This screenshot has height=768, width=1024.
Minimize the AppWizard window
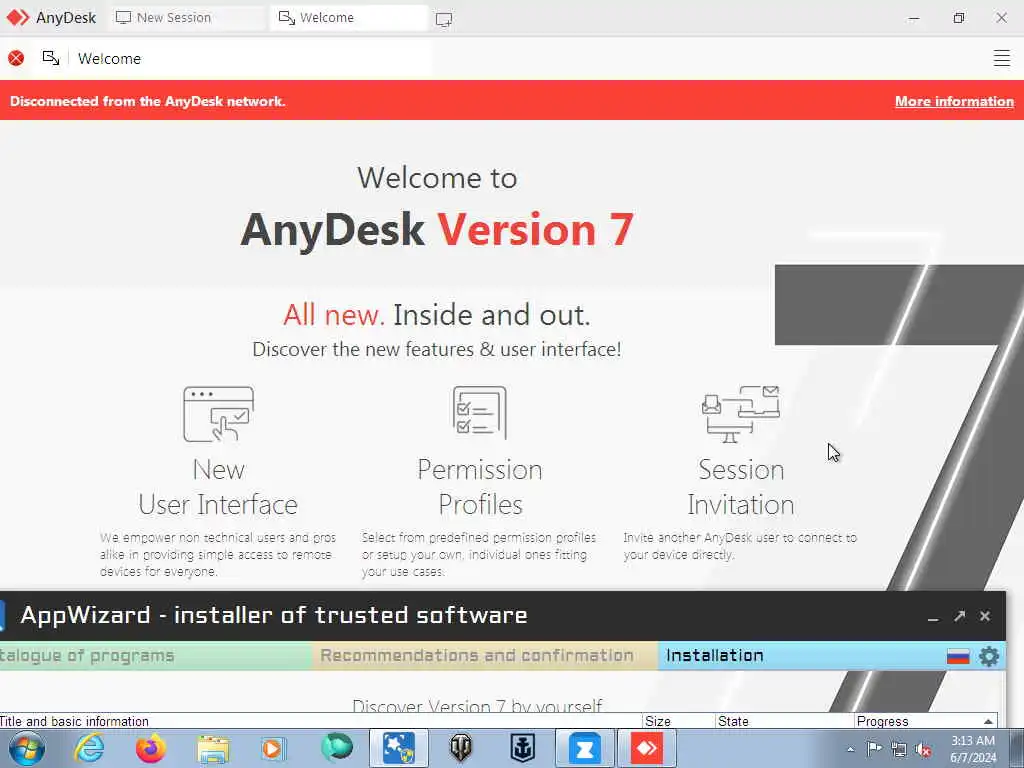click(x=933, y=616)
